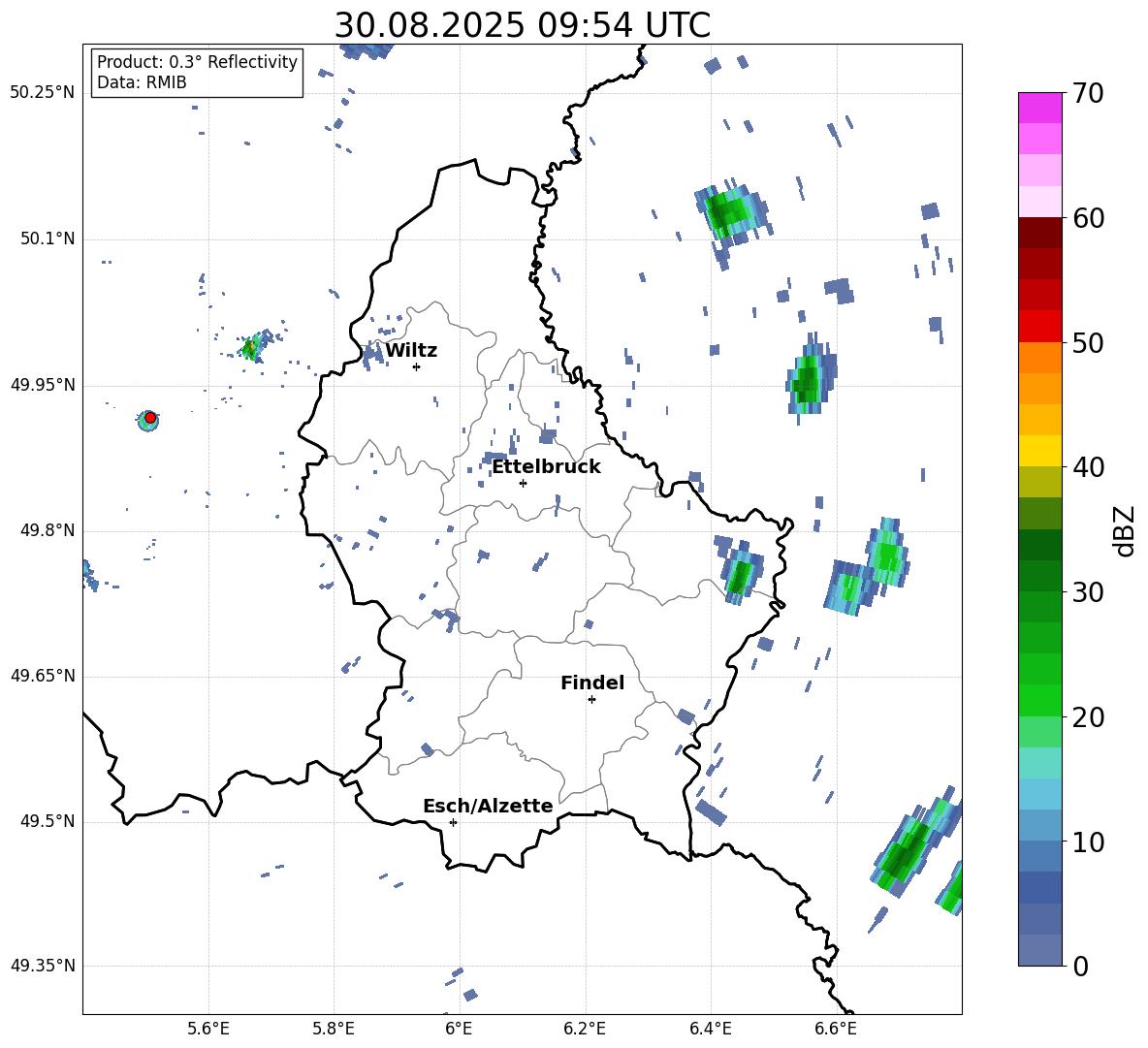This screenshot has width=1148, height=1048.
Task: Click the colorbar tick label 40
Action: pyautogui.click(x=1088, y=467)
